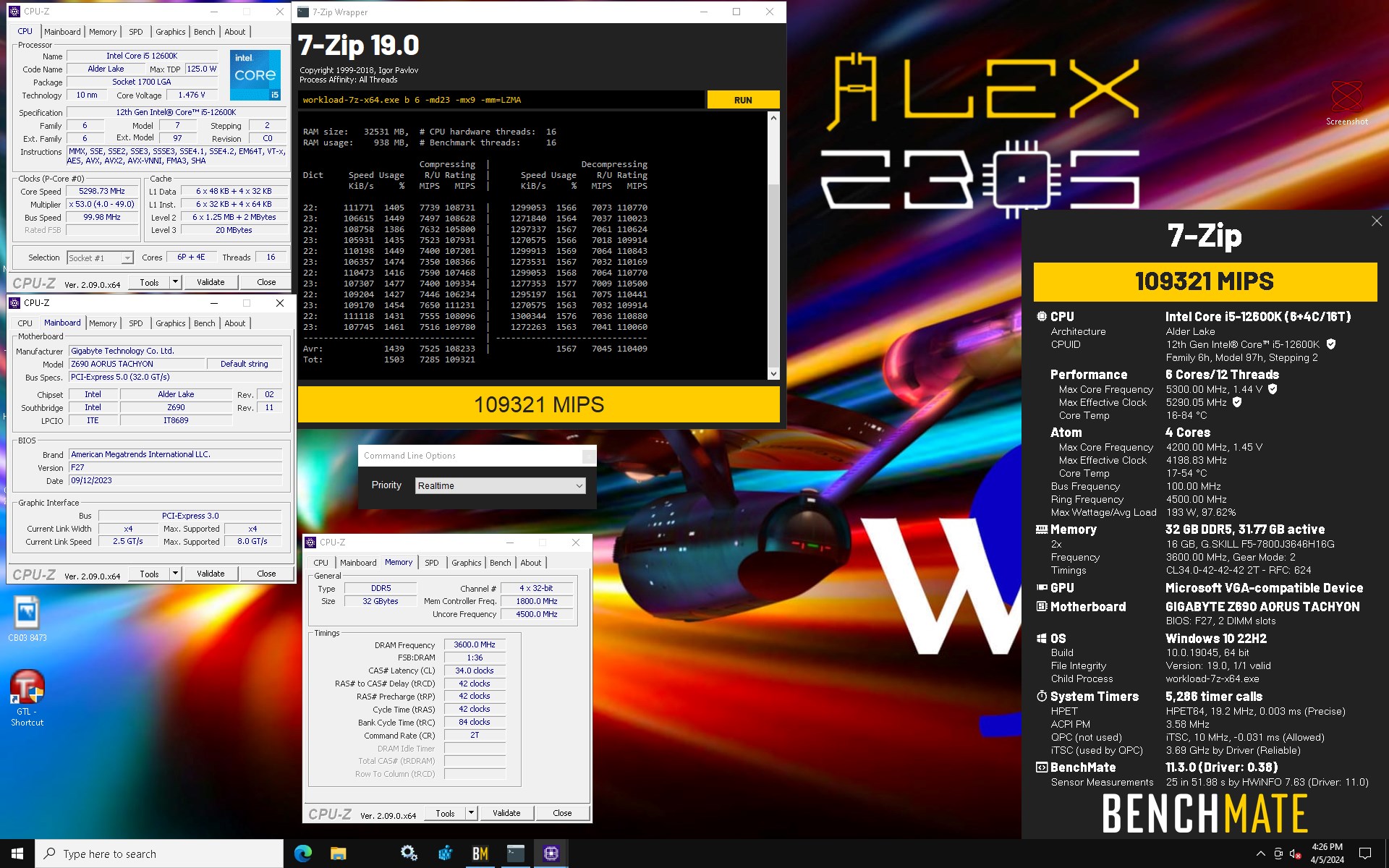Click the Z690 AORUS TACHYON model field
This screenshot has height=868, width=1389.
pos(136,364)
